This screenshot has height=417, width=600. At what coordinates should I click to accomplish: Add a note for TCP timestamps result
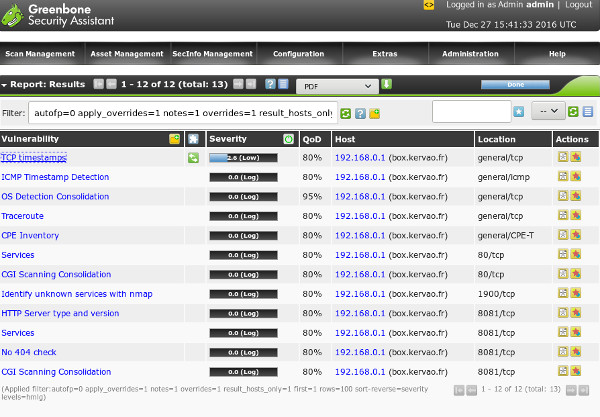pos(563,157)
